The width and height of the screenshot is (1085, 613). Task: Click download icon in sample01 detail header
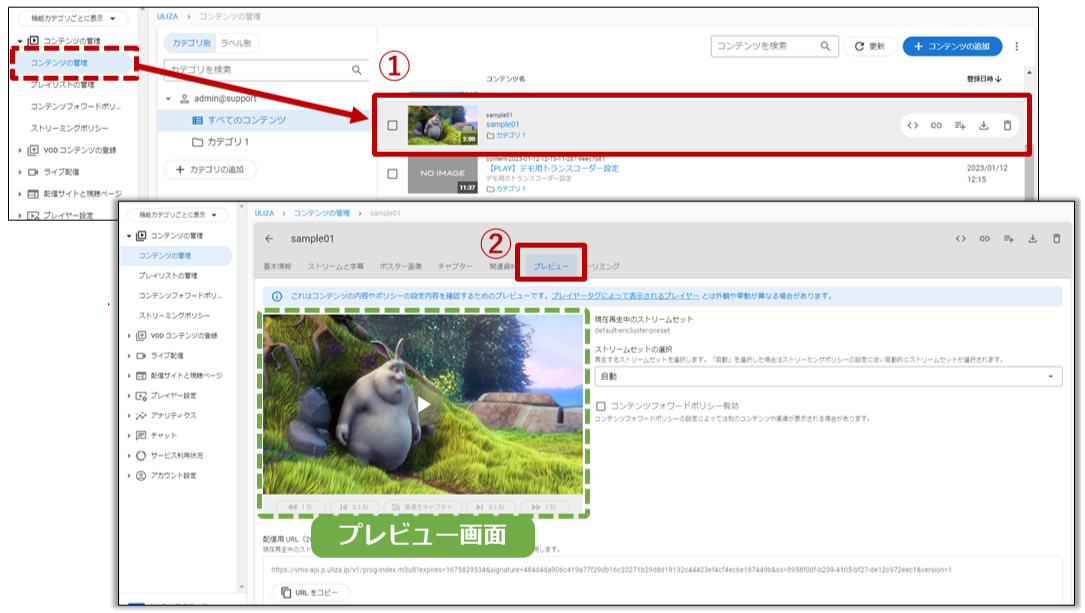[1032, 239]
